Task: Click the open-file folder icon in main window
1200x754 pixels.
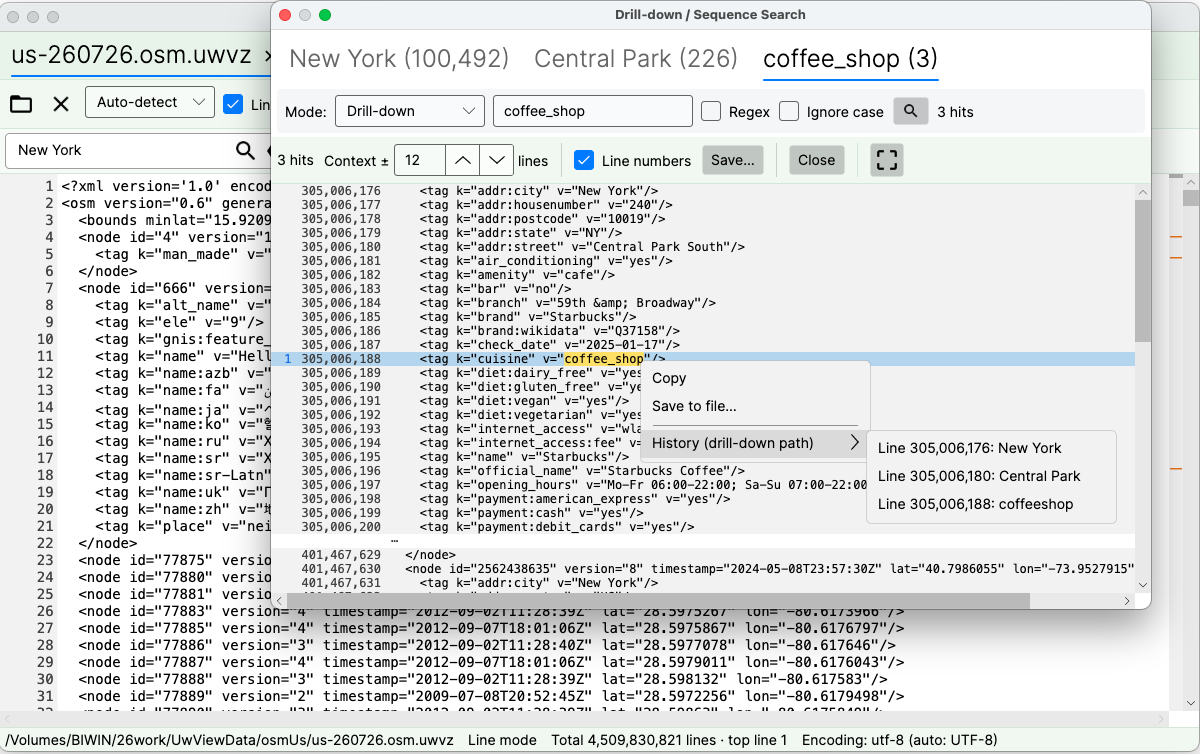Action: coord(21,104)
